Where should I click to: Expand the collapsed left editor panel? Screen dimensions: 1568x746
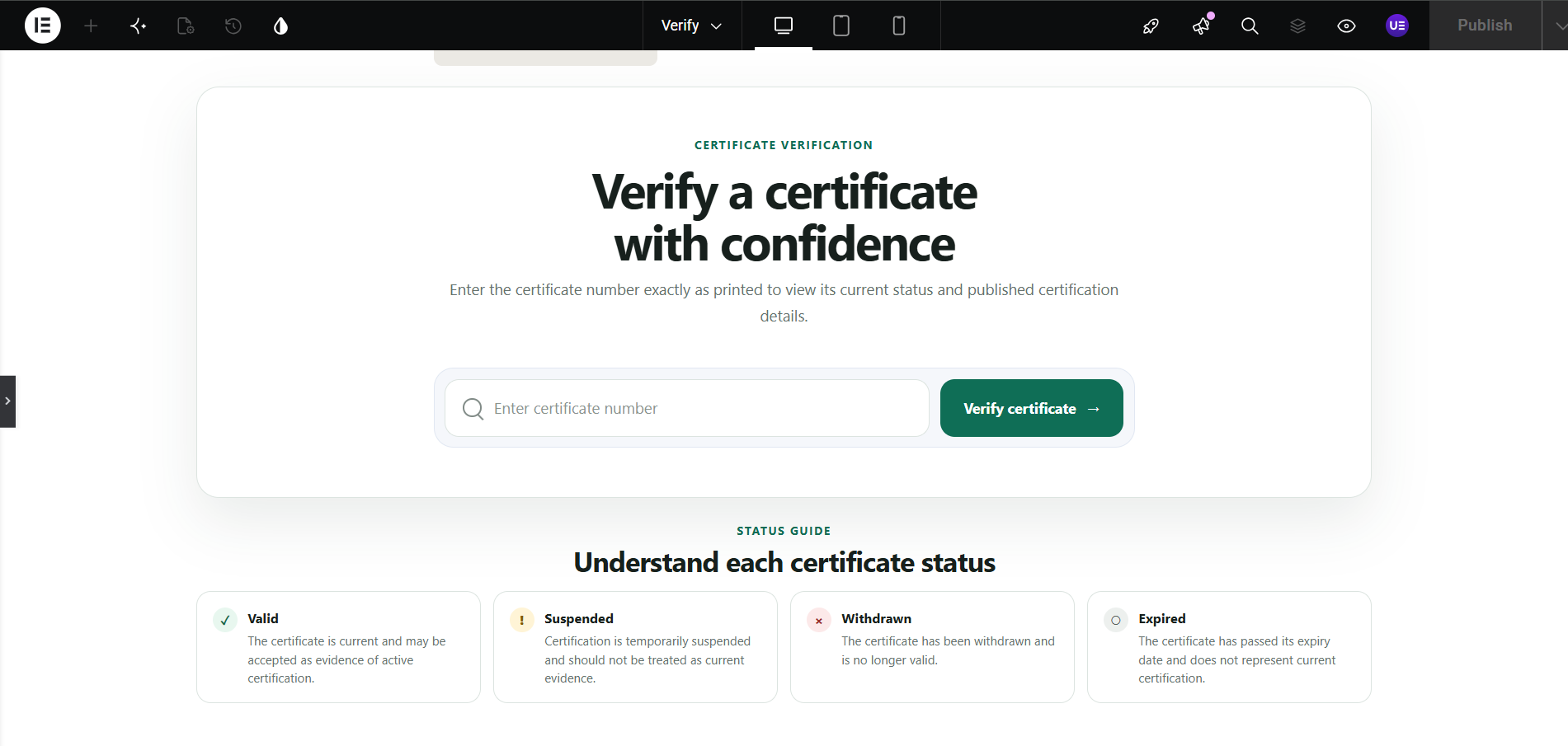(7, 401)
